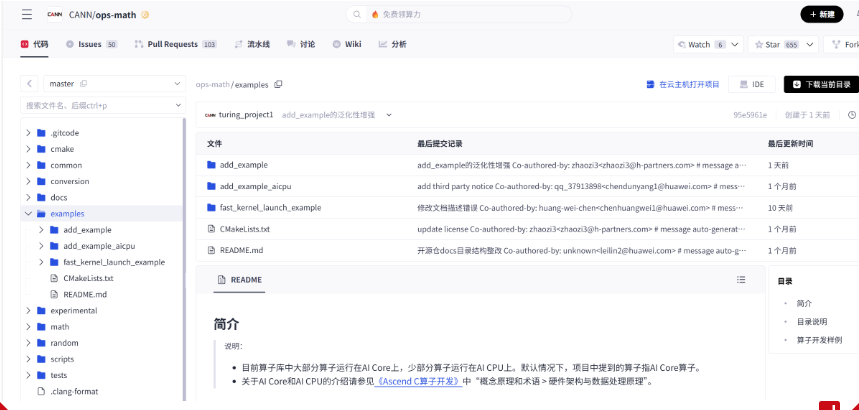This screenshot has width=859, height=410.
Task: Watch the ops-math repository
Action: click(700, 44)
